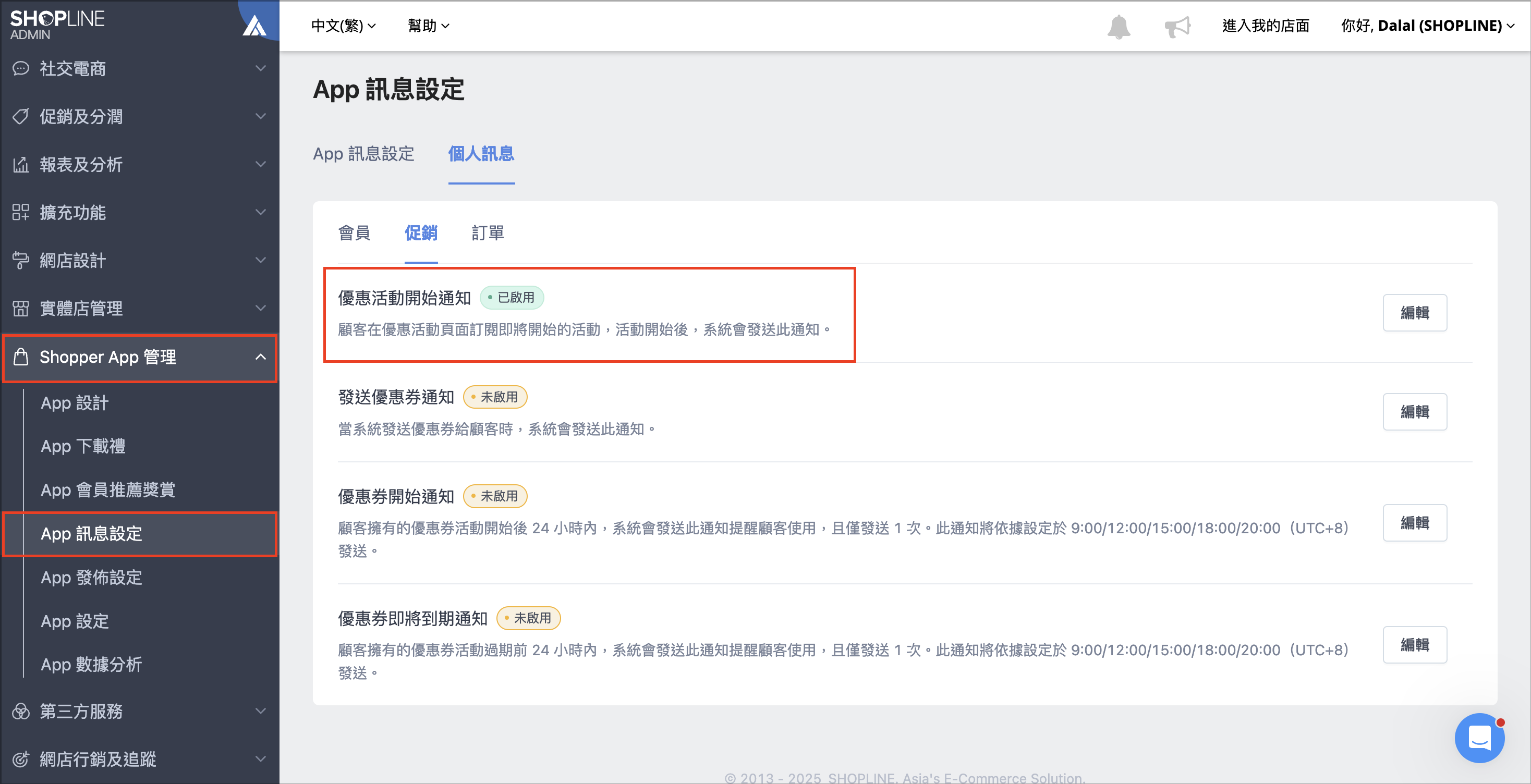Click 進入我的店面 link
This screenshot has width=1531, height=784.
point(1266,26)
